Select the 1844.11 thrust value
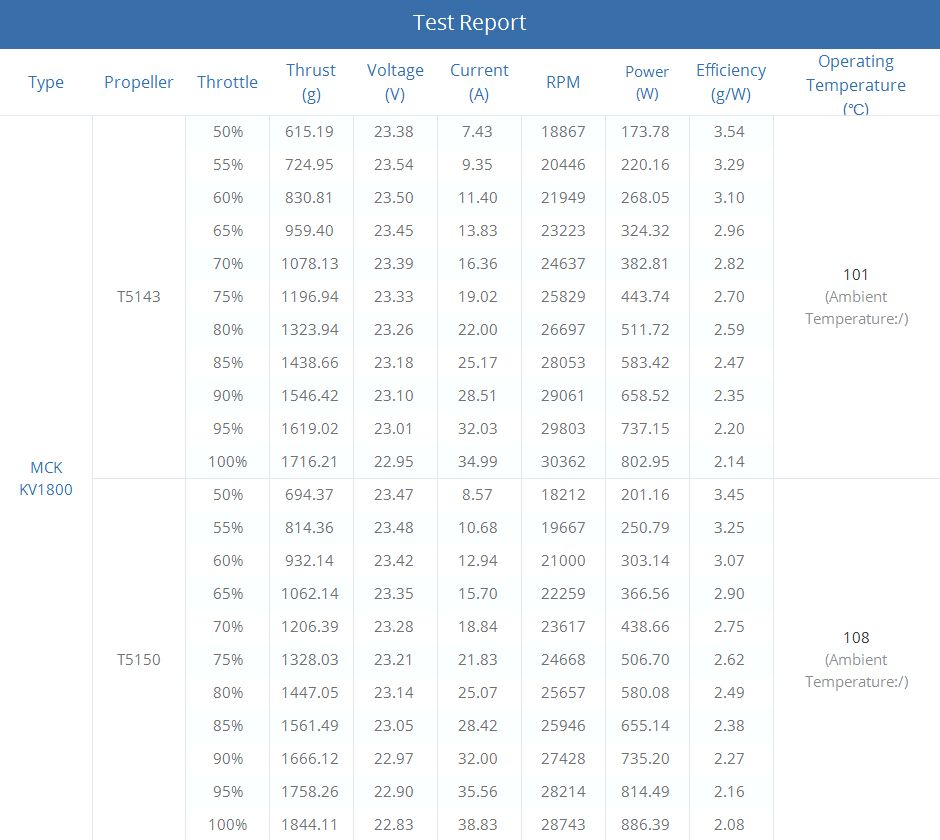The image size is (940, 840). [310, 824]
